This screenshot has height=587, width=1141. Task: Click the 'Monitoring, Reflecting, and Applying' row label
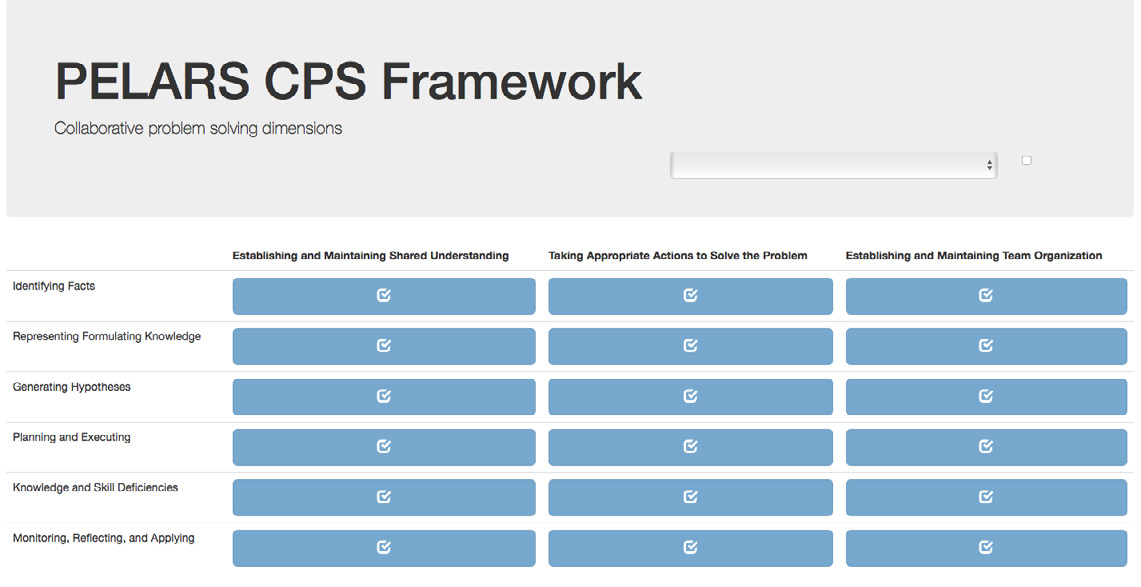(x=103, y=538)
